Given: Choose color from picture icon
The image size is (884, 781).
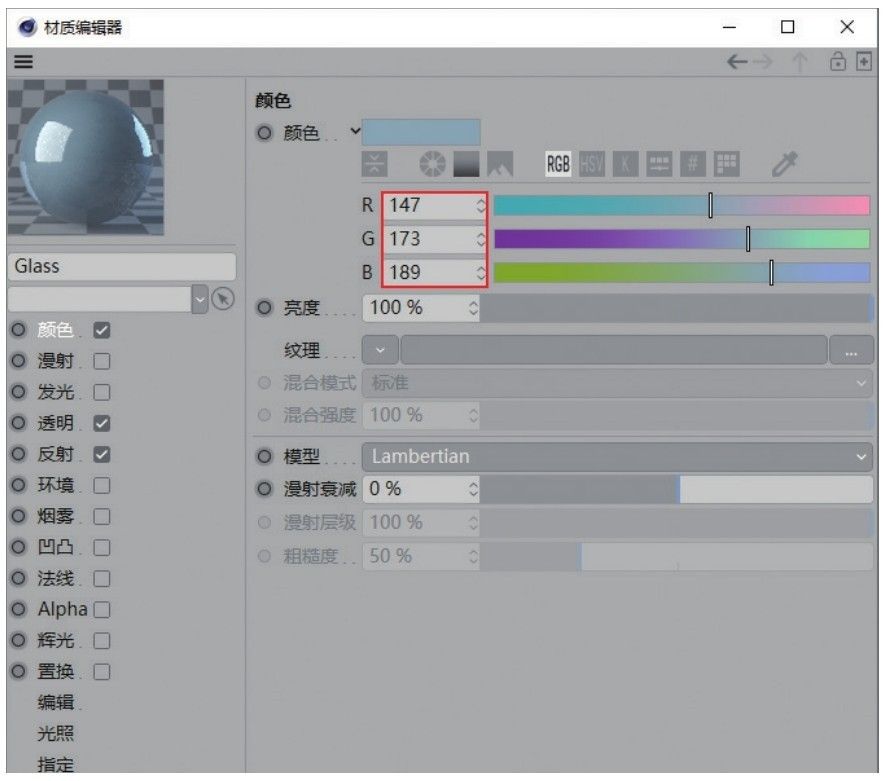Looking at the screenshot, I should point(500,164).
